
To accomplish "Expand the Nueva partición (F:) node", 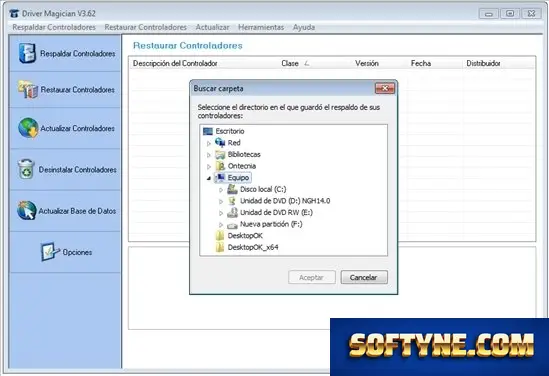I will point(221,224).
